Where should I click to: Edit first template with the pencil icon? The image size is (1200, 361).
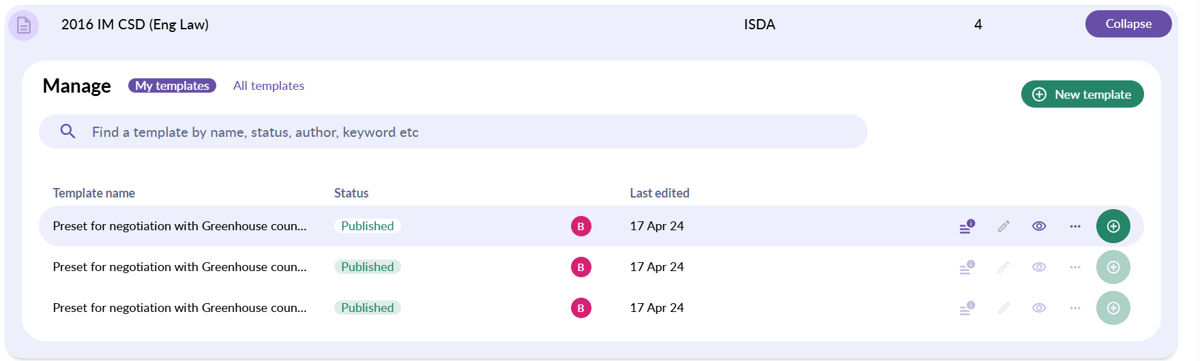(x=1003, y=227)
